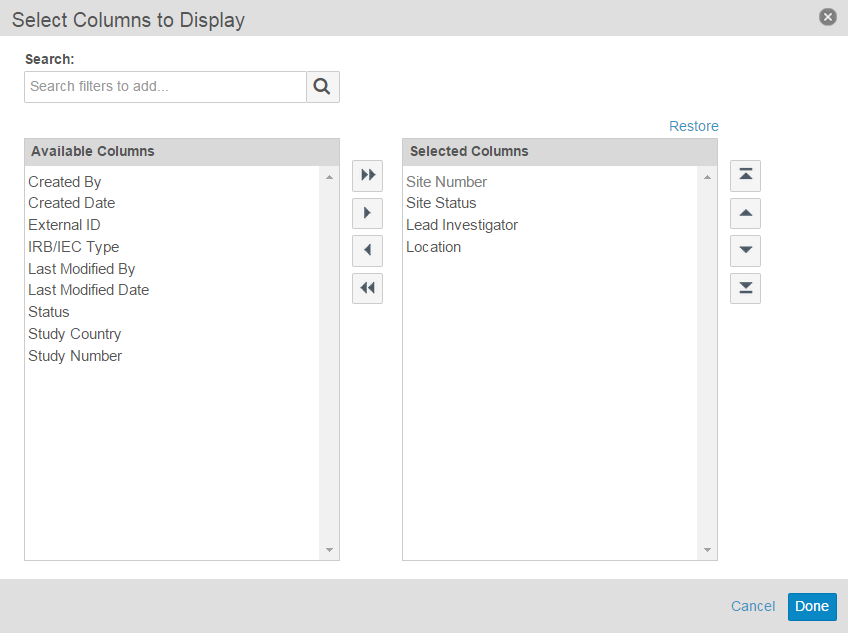Click the remove selected column left-arrow button
848x633 pixels.
[367, 250]
